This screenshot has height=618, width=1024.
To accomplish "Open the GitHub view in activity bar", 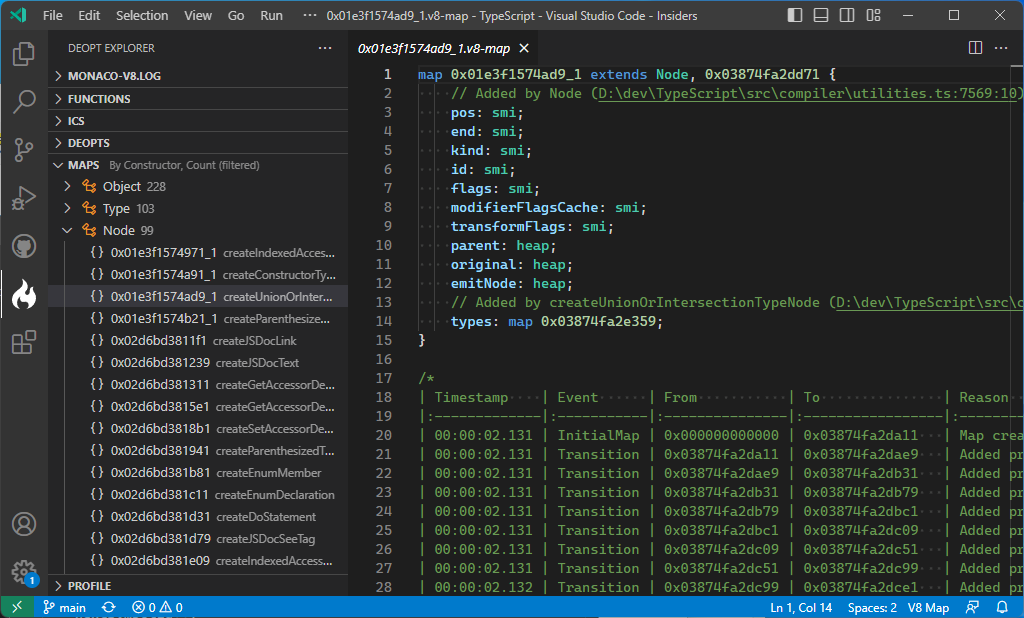I will point(24,246).
